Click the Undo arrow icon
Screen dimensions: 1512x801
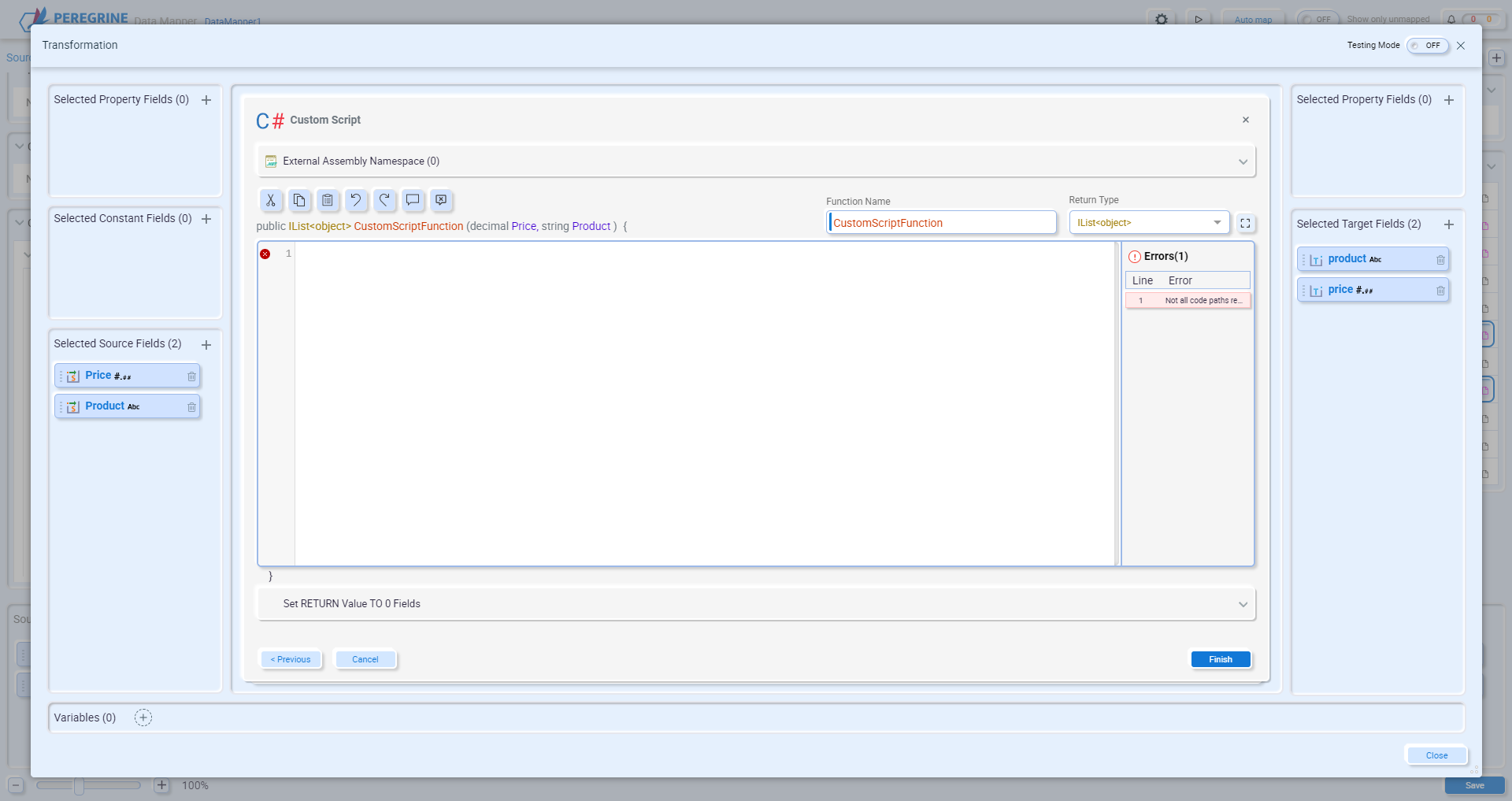pyautogui.click(x=356, y=200)
